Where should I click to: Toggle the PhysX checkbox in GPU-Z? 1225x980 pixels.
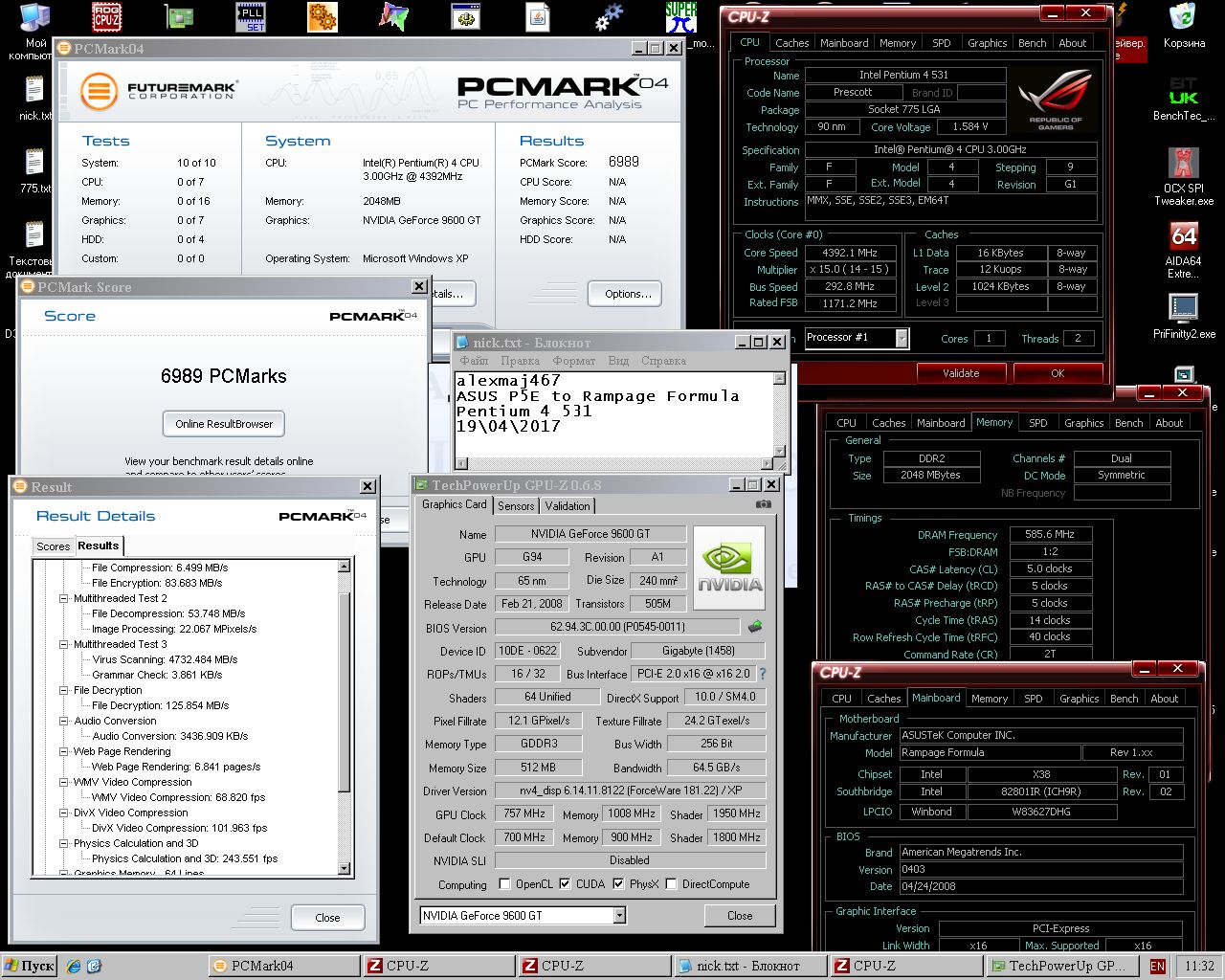(617, 884)
